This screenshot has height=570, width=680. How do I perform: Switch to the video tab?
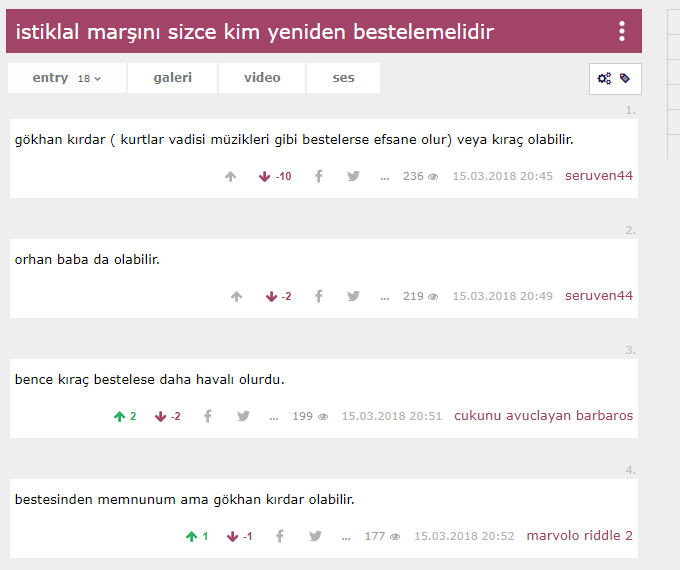point(262,78)
